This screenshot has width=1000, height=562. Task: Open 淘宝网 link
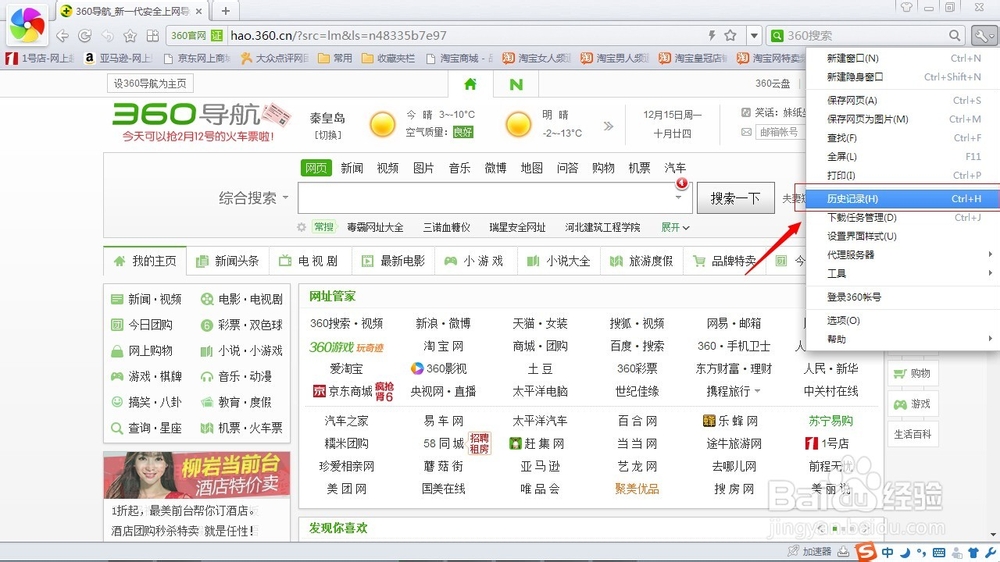tap(443, 346)
